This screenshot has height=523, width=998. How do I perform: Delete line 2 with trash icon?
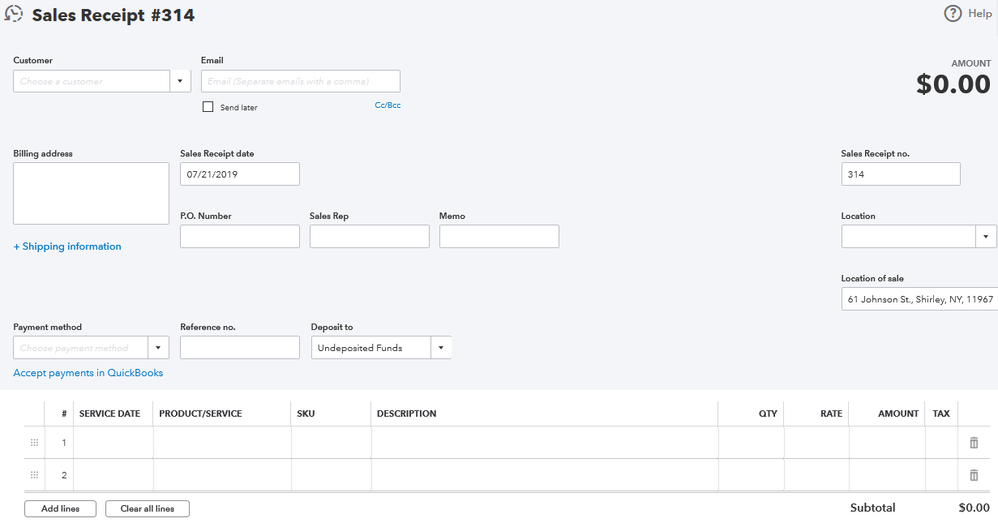pyautogui.click(x=974, y=475)
